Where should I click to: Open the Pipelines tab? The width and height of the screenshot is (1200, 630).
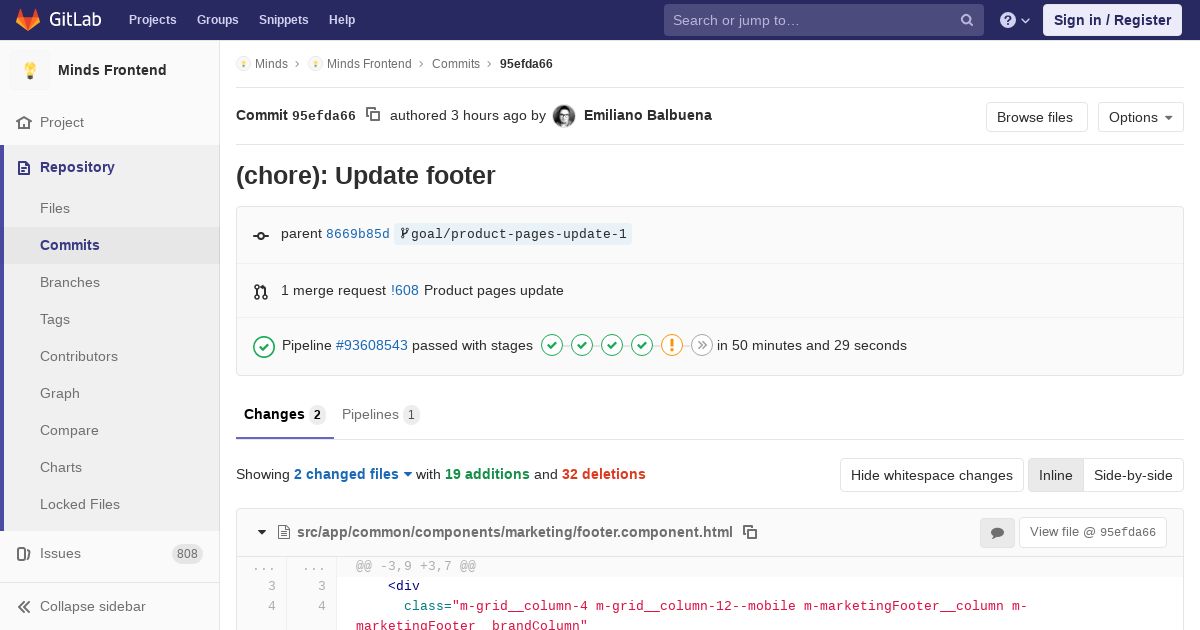[x=380, y=414]
